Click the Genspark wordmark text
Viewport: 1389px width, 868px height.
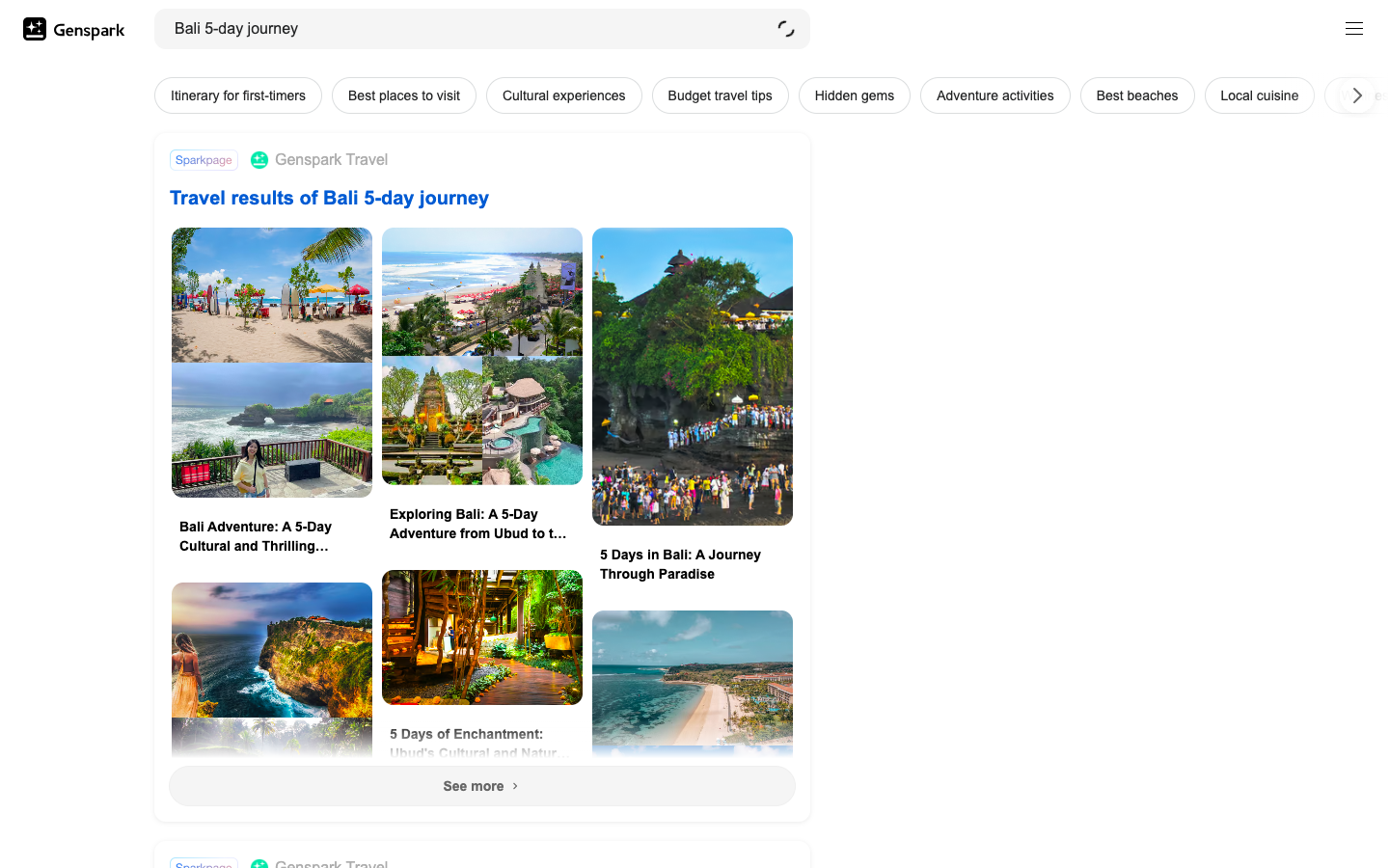(x=89, y=30)
